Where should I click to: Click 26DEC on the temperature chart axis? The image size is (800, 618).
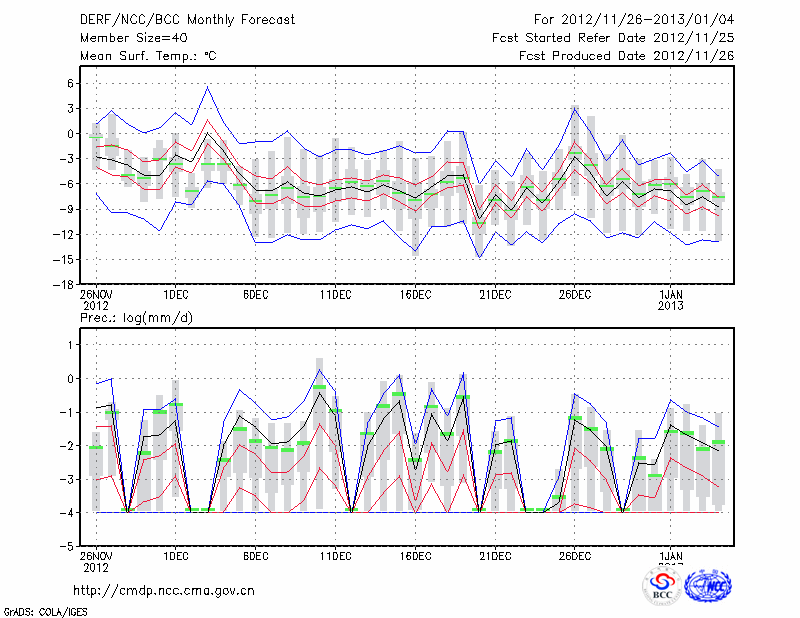575,294
